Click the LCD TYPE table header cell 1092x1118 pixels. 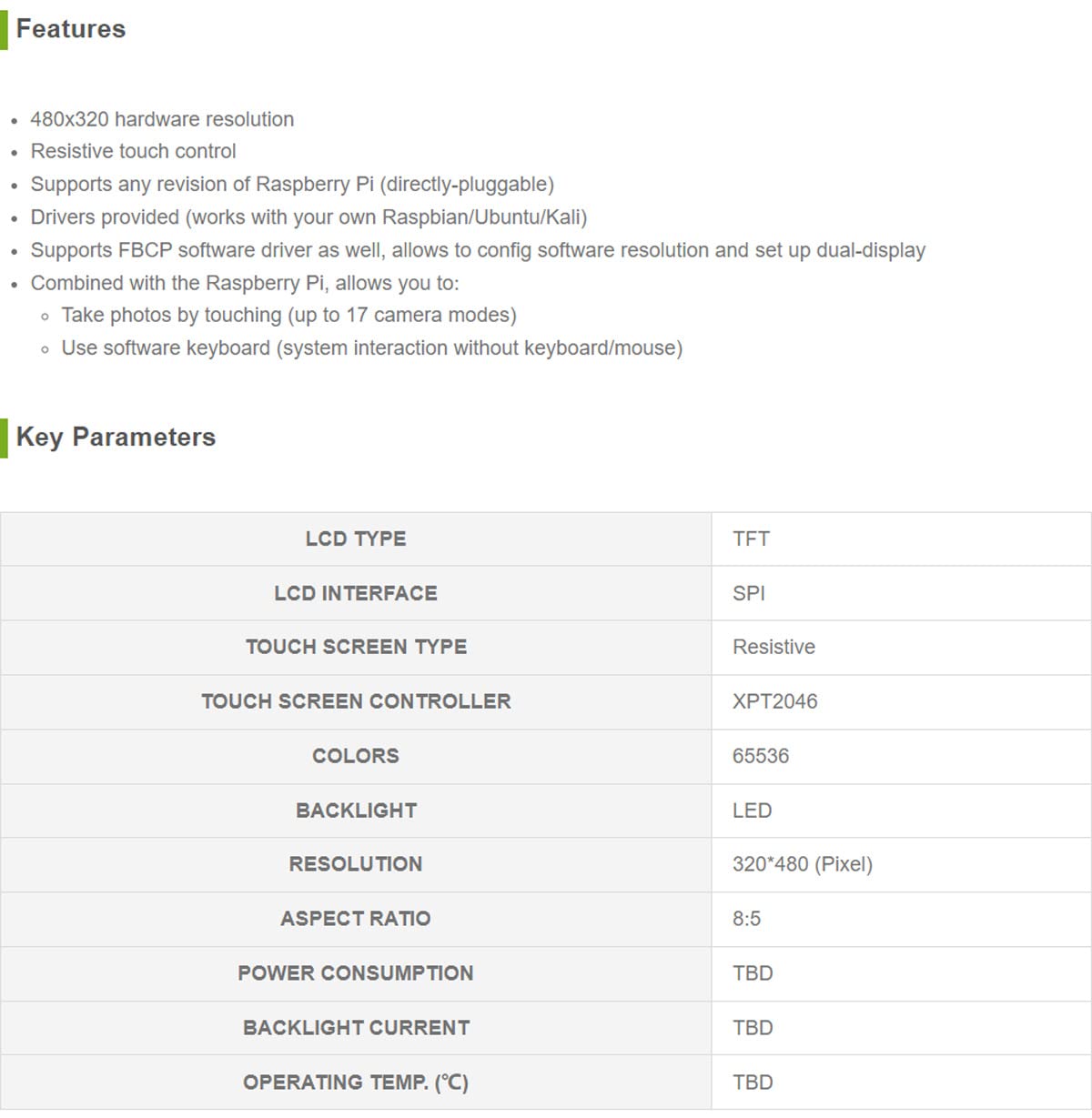tap(356, 539)
